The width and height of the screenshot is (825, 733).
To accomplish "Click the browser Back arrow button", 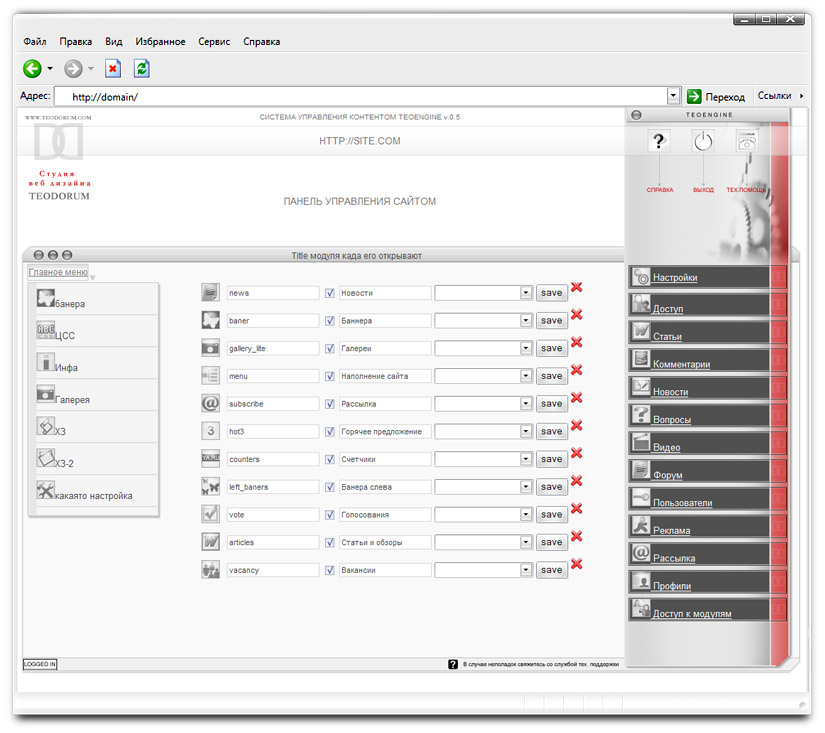I will click(x=33, y=69).
